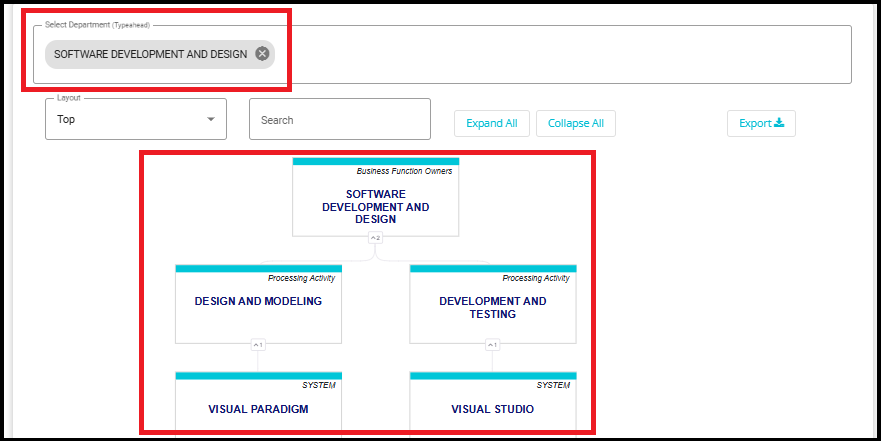This screenshot has width=881, height=441.
Task: Open the Visual Paradigm system node
Action: click(258, 409)
